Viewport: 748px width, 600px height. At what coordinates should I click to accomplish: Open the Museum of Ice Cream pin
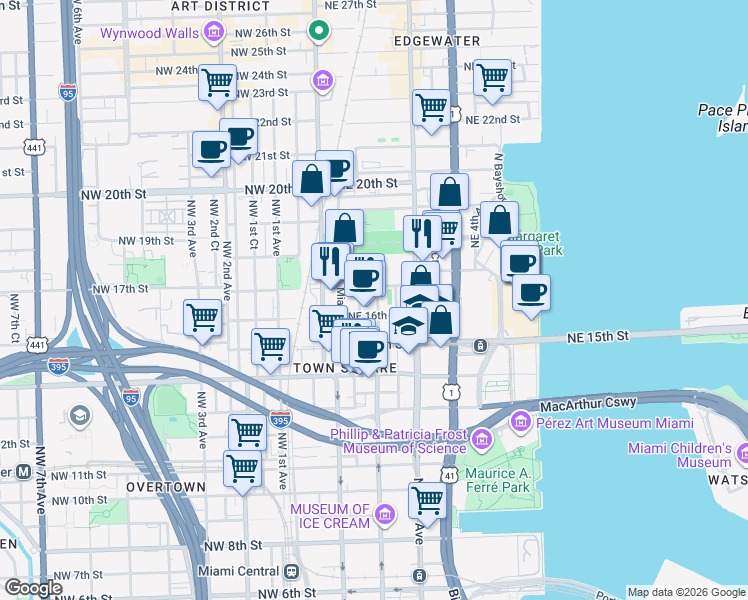click(x=384, y=515)
